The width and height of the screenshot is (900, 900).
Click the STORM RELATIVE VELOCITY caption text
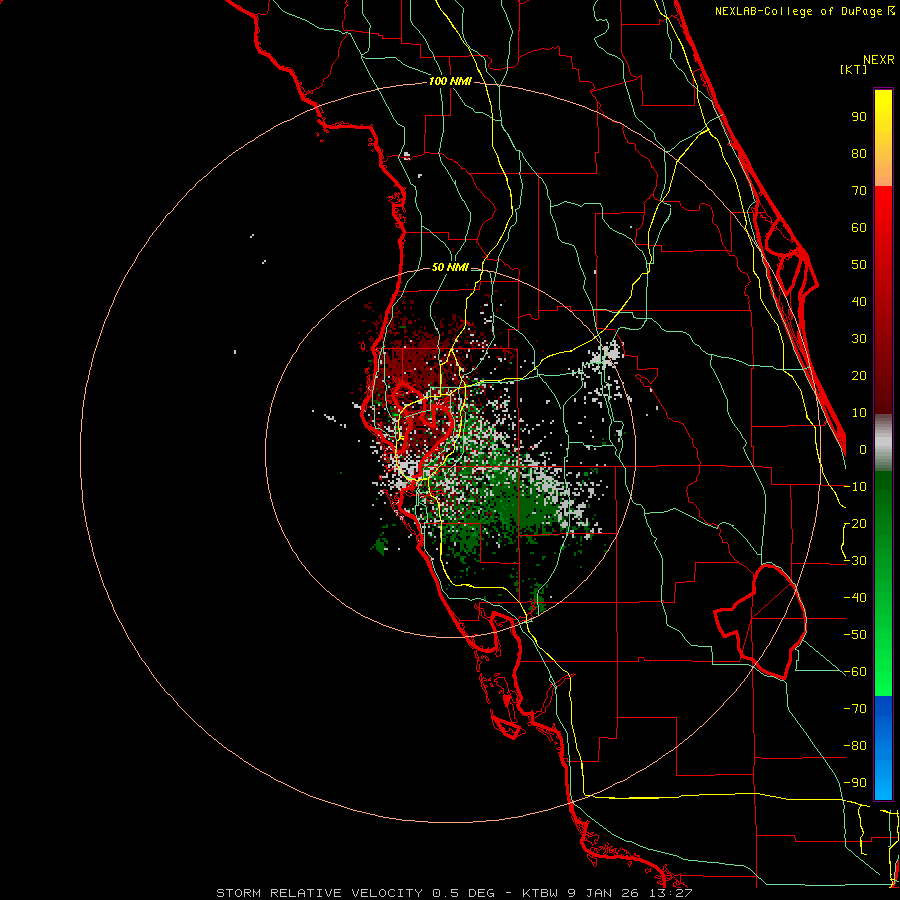pos(320,893)
